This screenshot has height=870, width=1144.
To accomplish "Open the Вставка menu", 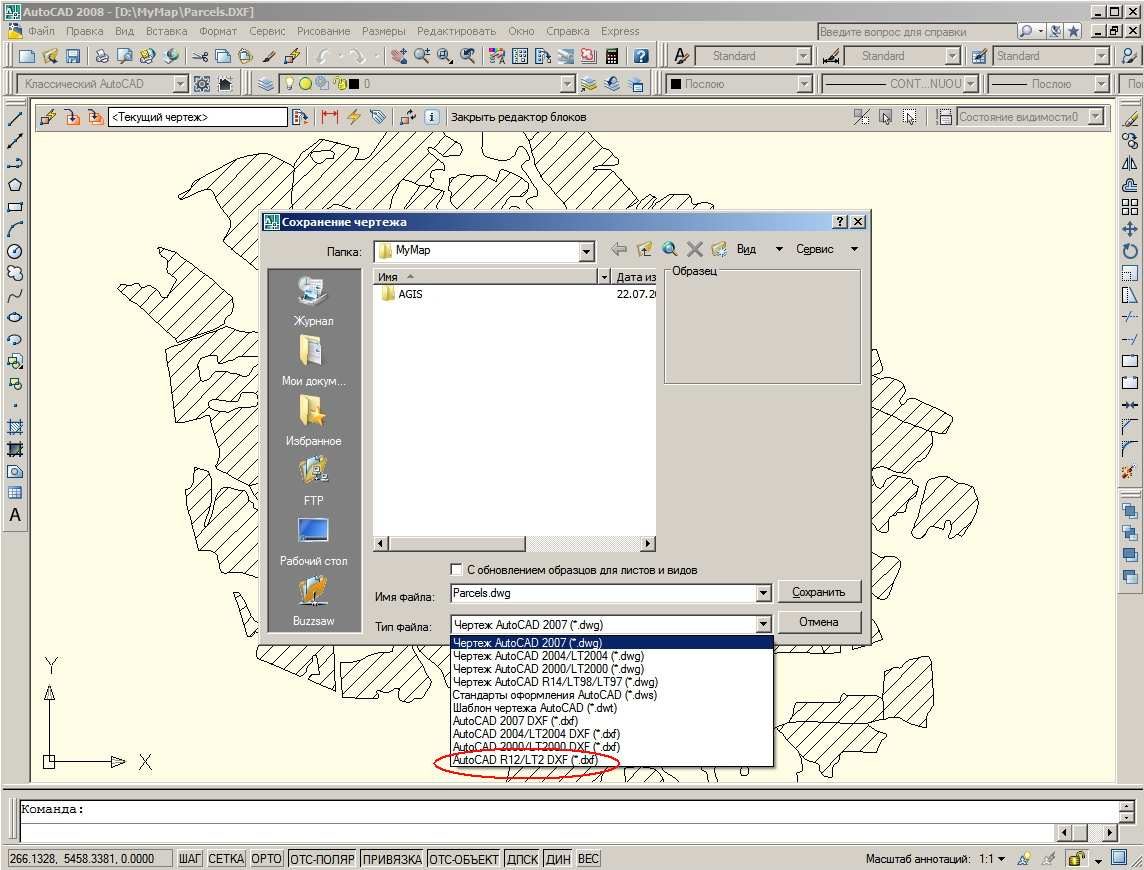I will pos(166,31).
